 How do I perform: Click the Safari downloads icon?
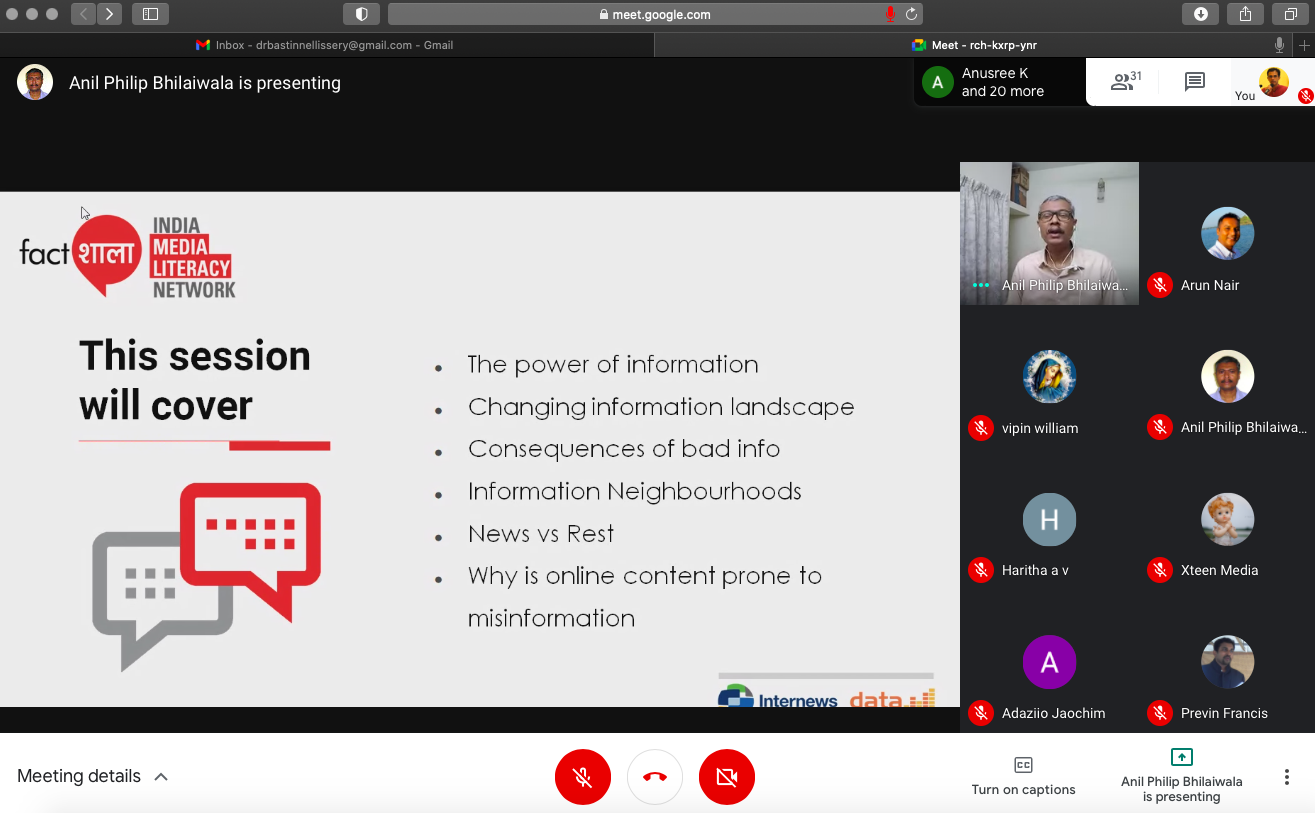pos(1200,14)
